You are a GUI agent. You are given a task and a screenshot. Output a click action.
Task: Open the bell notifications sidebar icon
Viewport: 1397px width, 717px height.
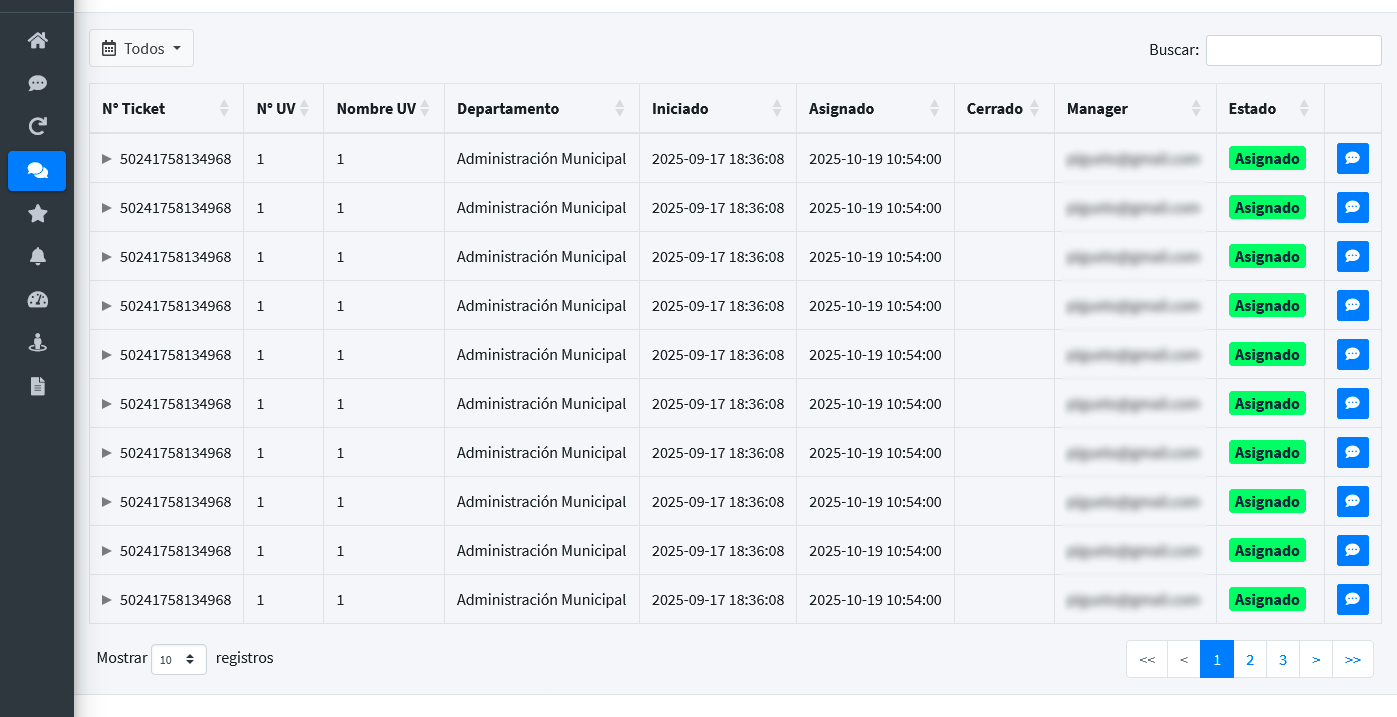[x=38, y=257]
